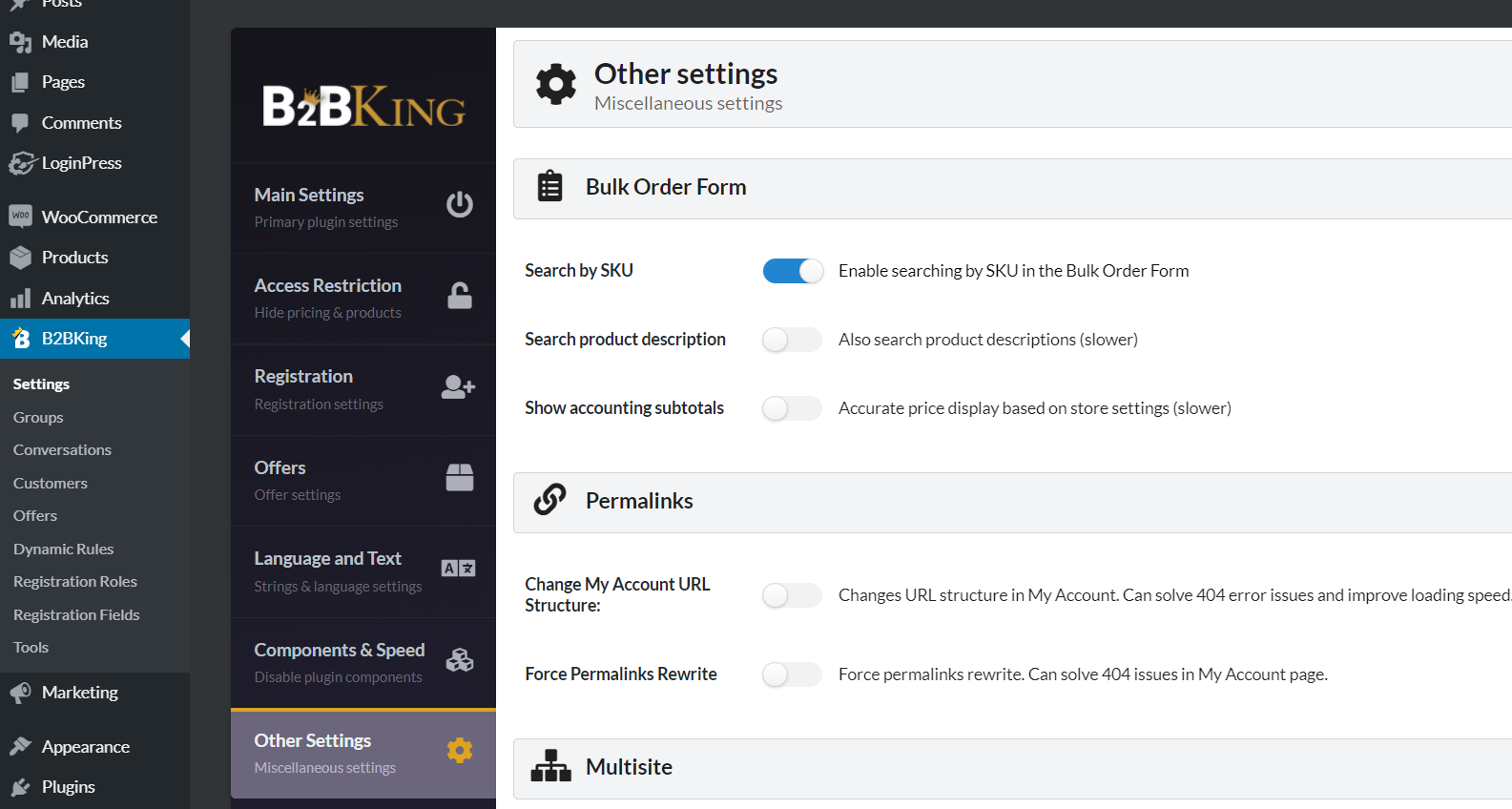Switch to Language and Text tab

click(363, 571)
